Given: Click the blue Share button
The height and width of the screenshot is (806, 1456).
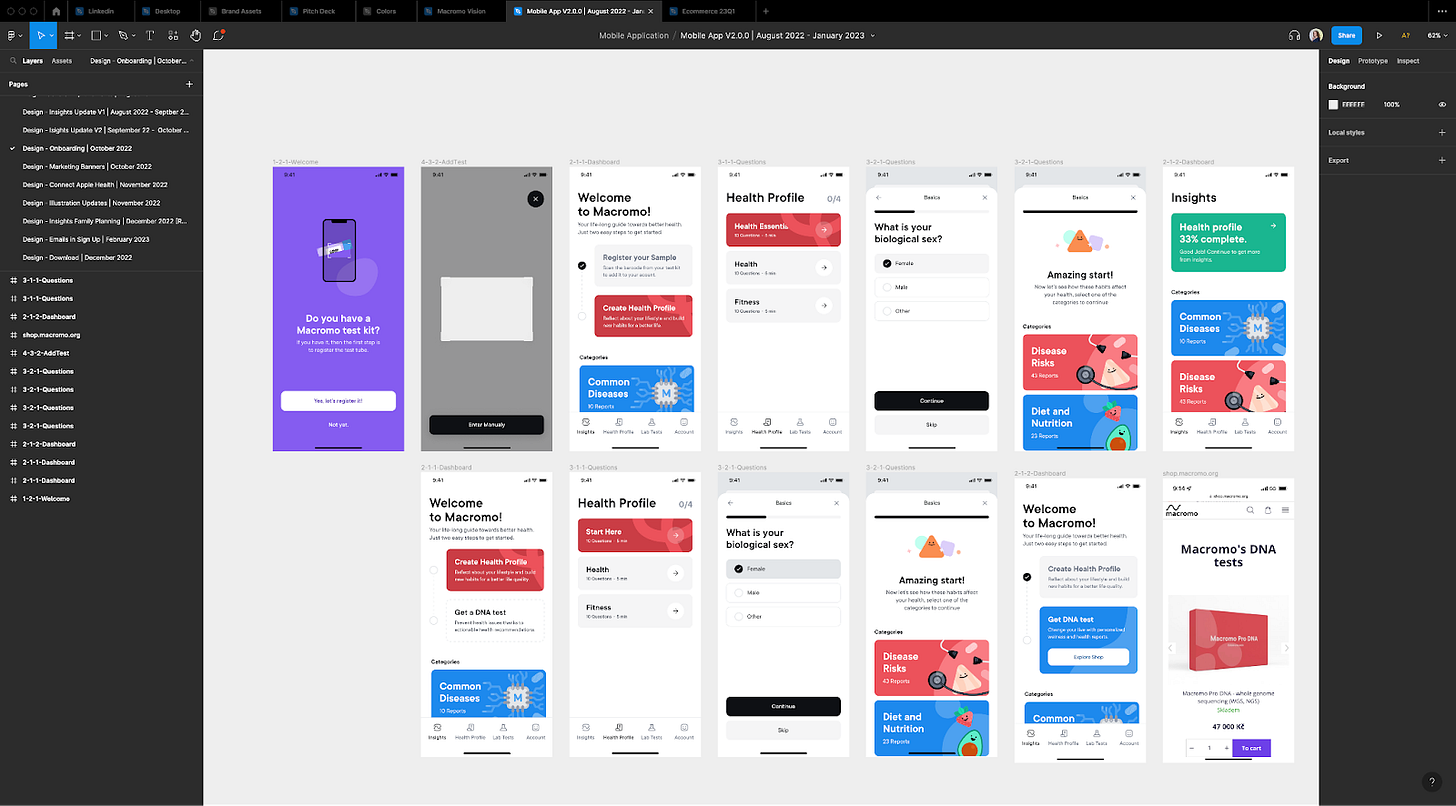Looking at the screenshot, I should click(x=1346, y=35).
